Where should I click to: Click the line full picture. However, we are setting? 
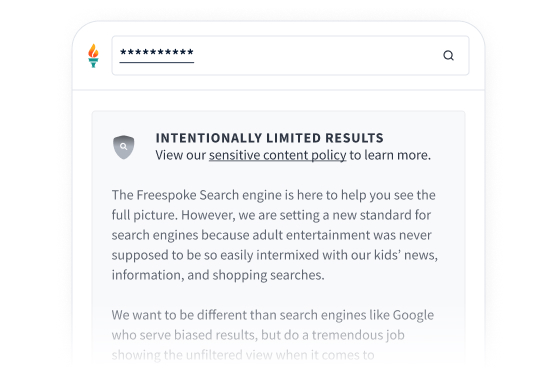(271, 215)
